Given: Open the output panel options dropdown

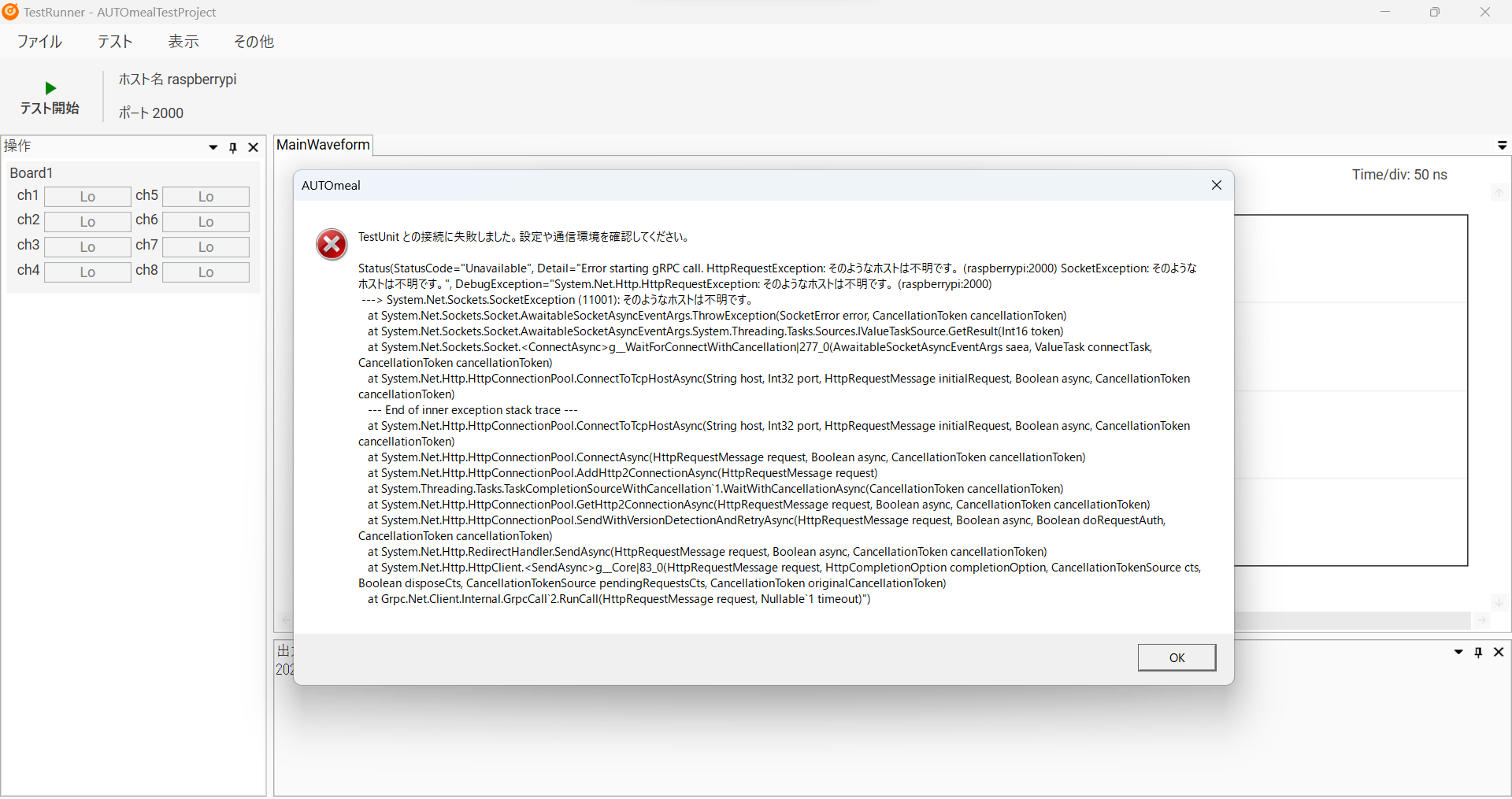Looking at the screenshot, I should 1458,652.
